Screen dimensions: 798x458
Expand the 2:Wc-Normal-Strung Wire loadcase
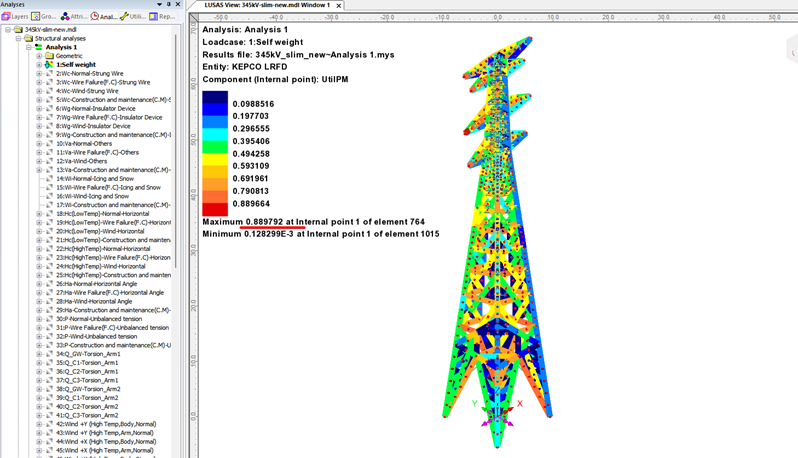click(39, 74)
